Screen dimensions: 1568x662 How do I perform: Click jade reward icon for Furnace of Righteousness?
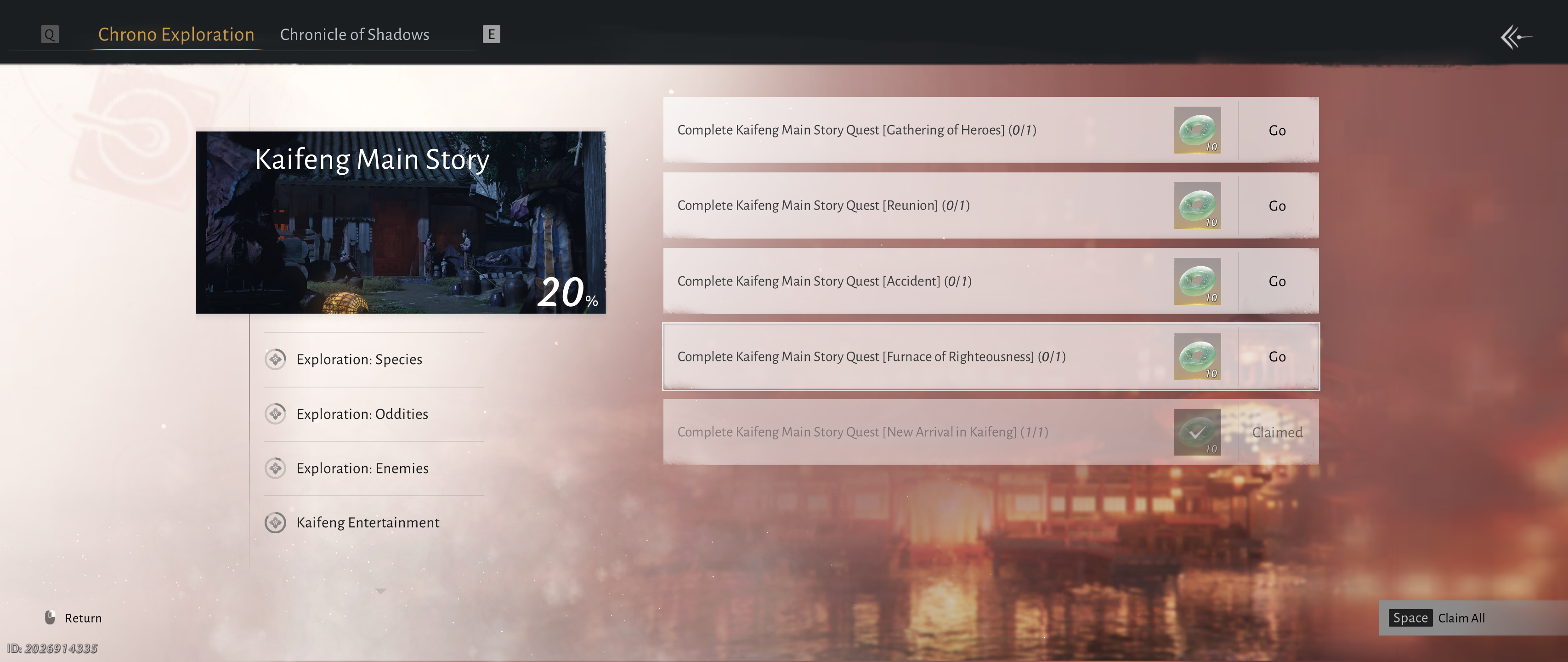click(x=1197, y=356)
